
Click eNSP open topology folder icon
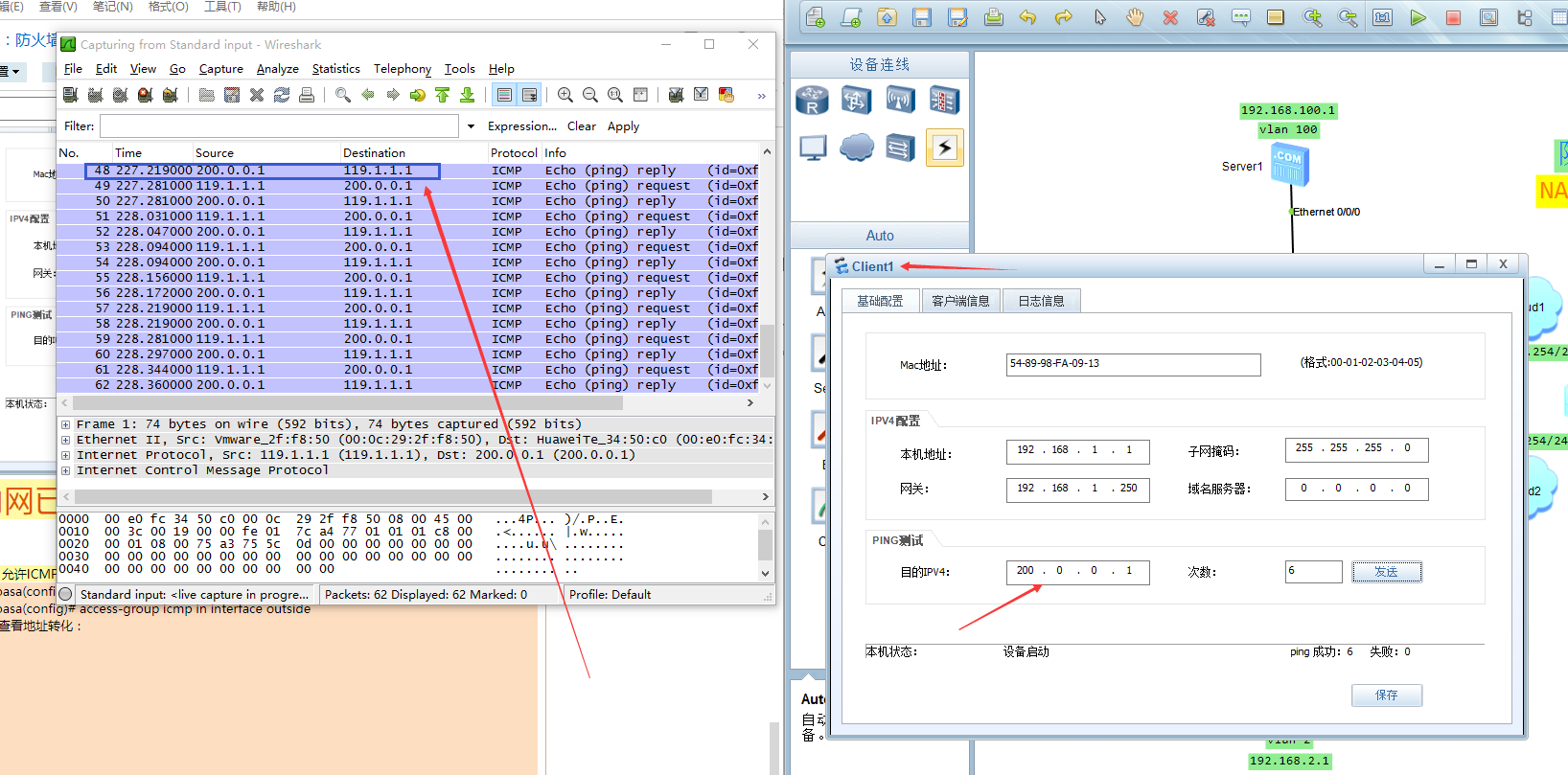(x=887, y=17)
